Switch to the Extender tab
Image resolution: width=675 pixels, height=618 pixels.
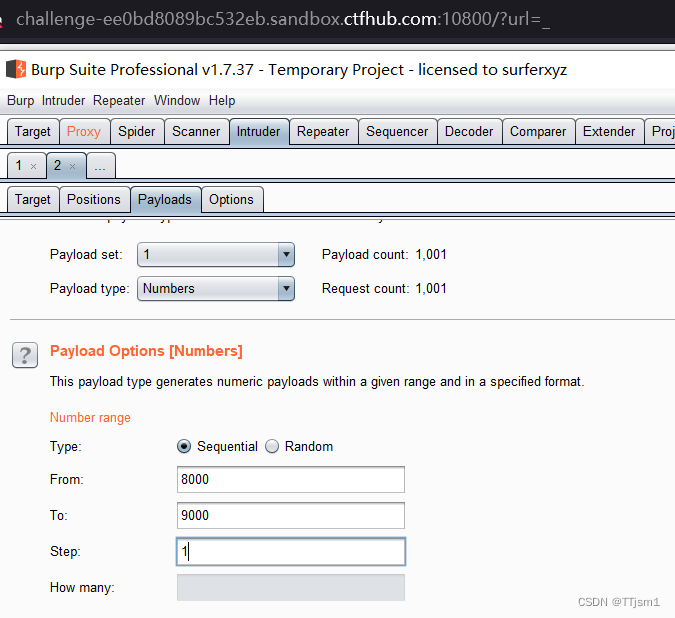tap(609, 131)
